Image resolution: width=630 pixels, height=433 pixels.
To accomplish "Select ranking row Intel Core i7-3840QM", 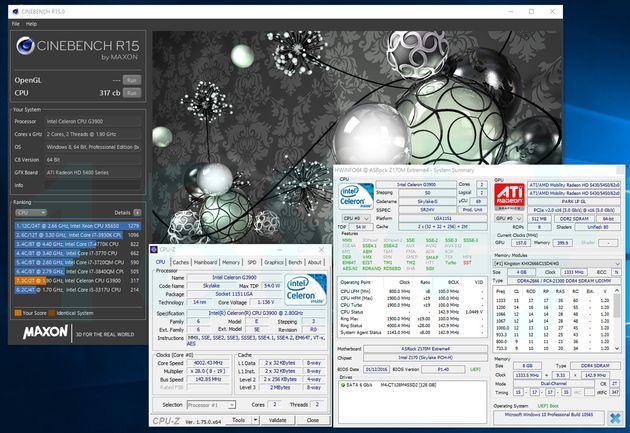I will (78, 272).
